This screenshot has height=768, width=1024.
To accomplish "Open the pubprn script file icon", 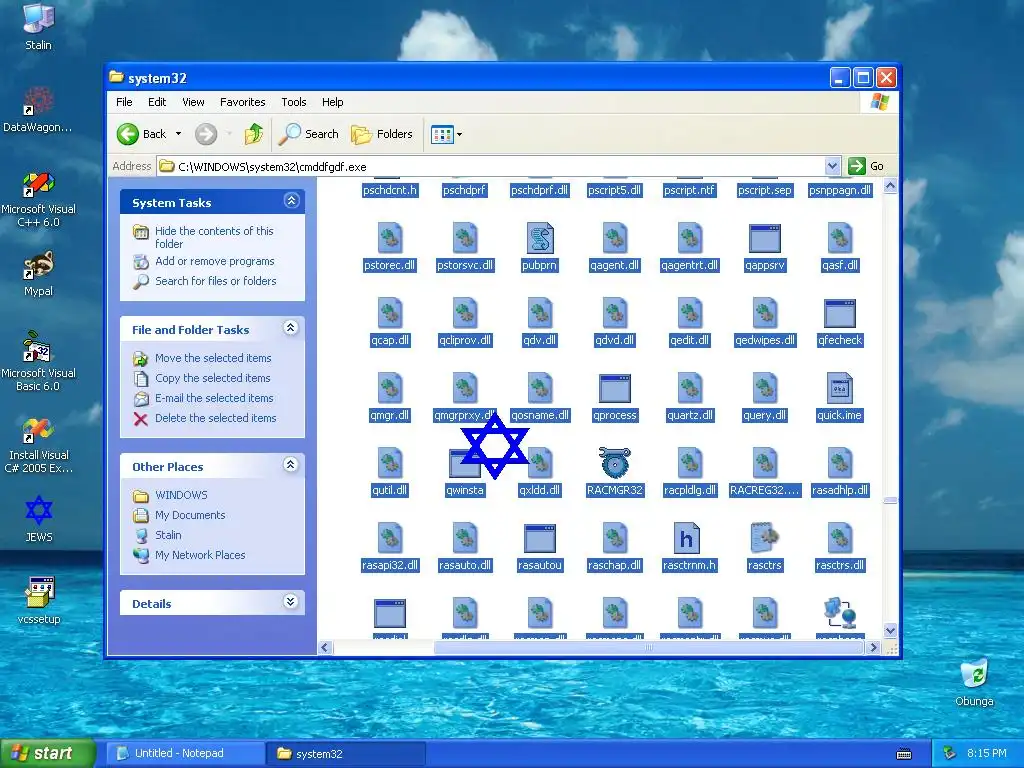I will click(539, 238).
